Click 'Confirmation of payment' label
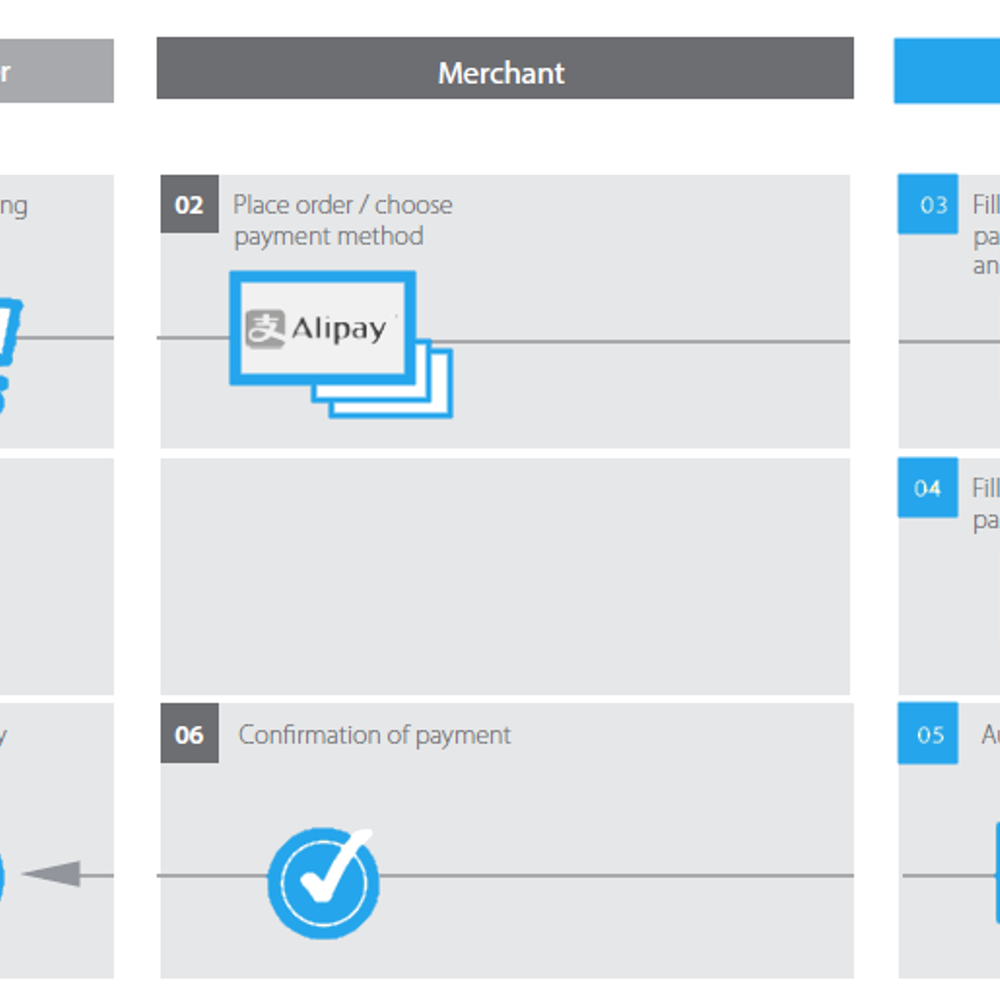This screenshot has width=1000, height=1000. click(374, 735)
